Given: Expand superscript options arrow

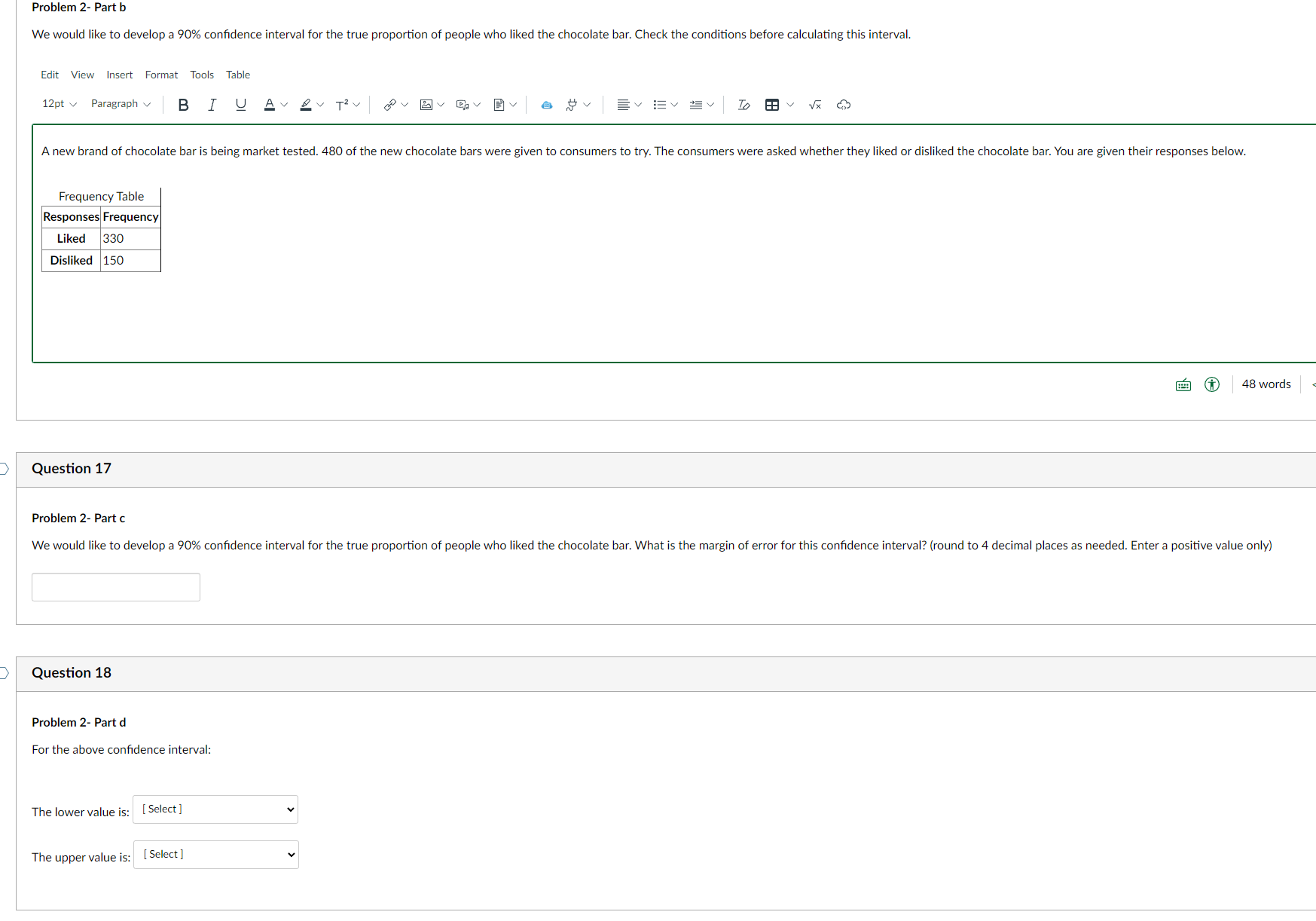Looking at the screenshot, I should click(356, 105).
